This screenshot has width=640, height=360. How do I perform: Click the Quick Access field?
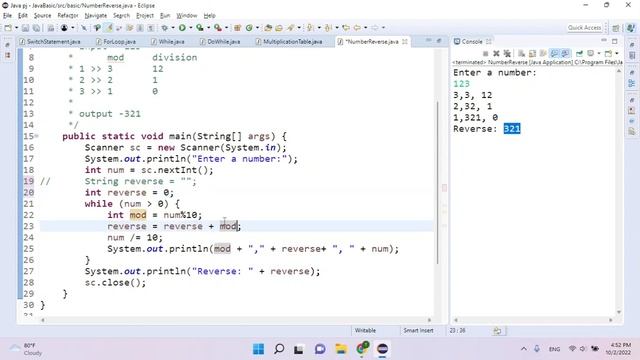tap(584, 28)
